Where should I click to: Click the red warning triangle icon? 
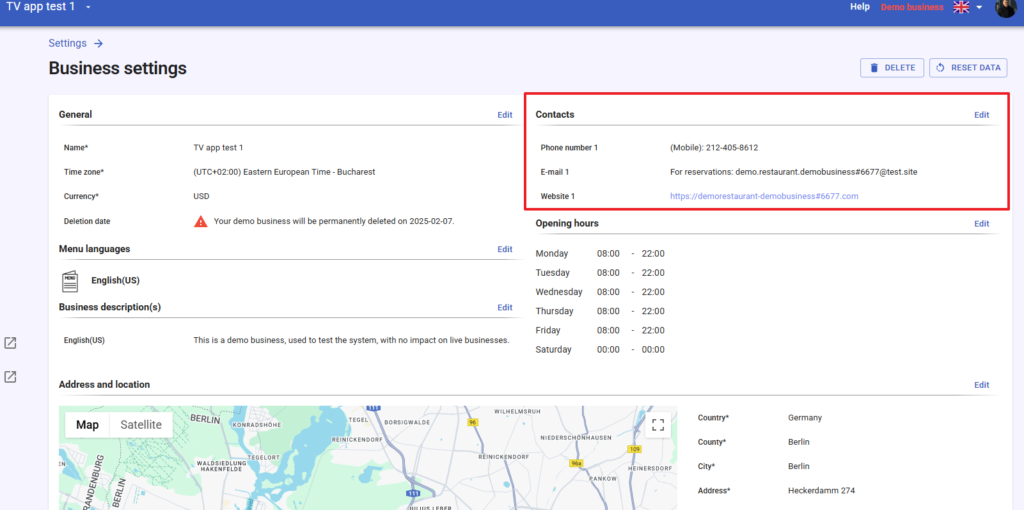(200, 221)
